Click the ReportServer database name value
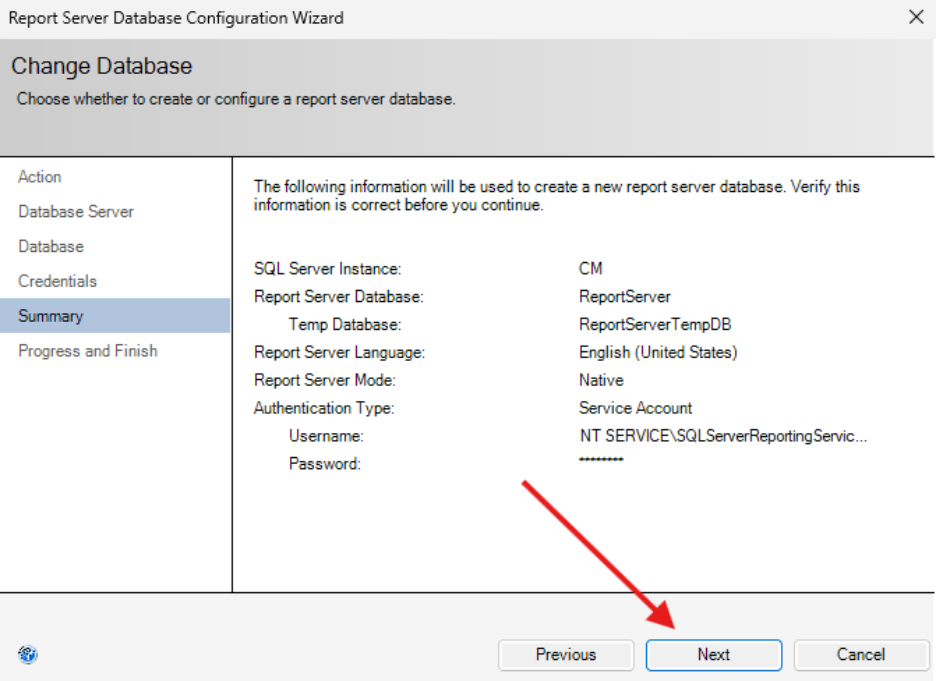This screenshot has height=681, width=936. [x=625, y=297]
